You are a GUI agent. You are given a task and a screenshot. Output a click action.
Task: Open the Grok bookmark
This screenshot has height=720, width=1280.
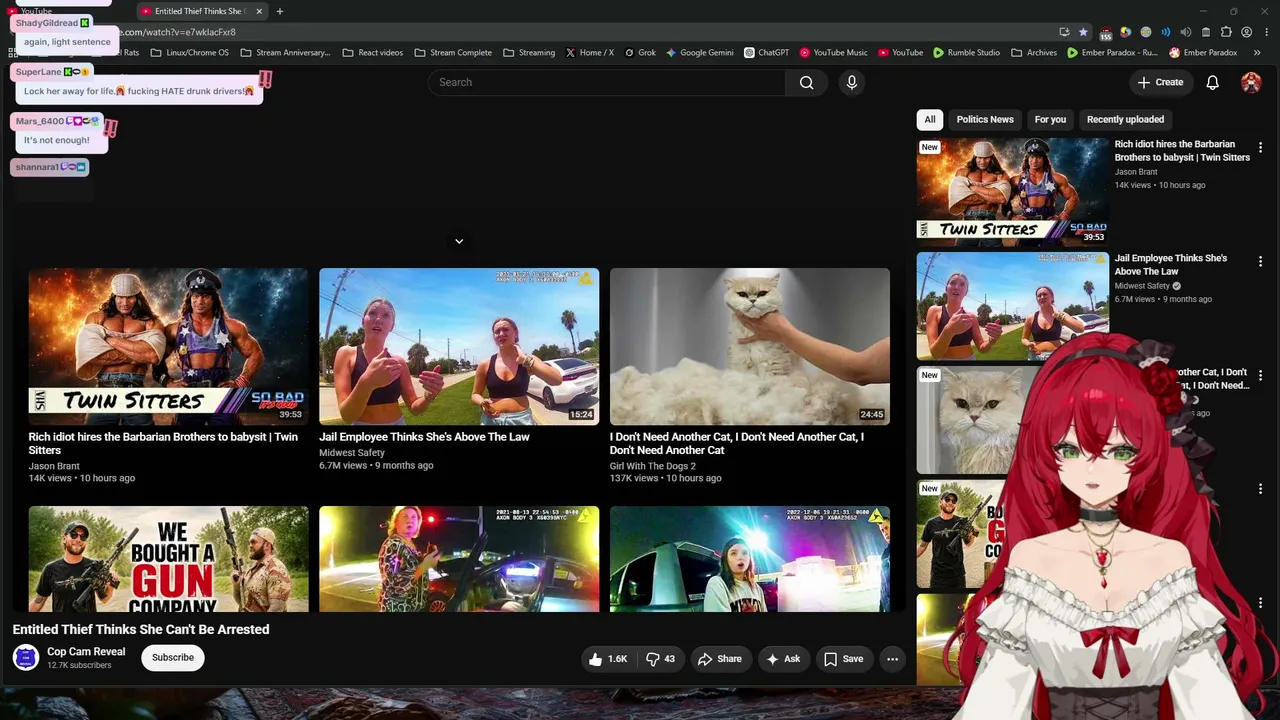(640, 52)
